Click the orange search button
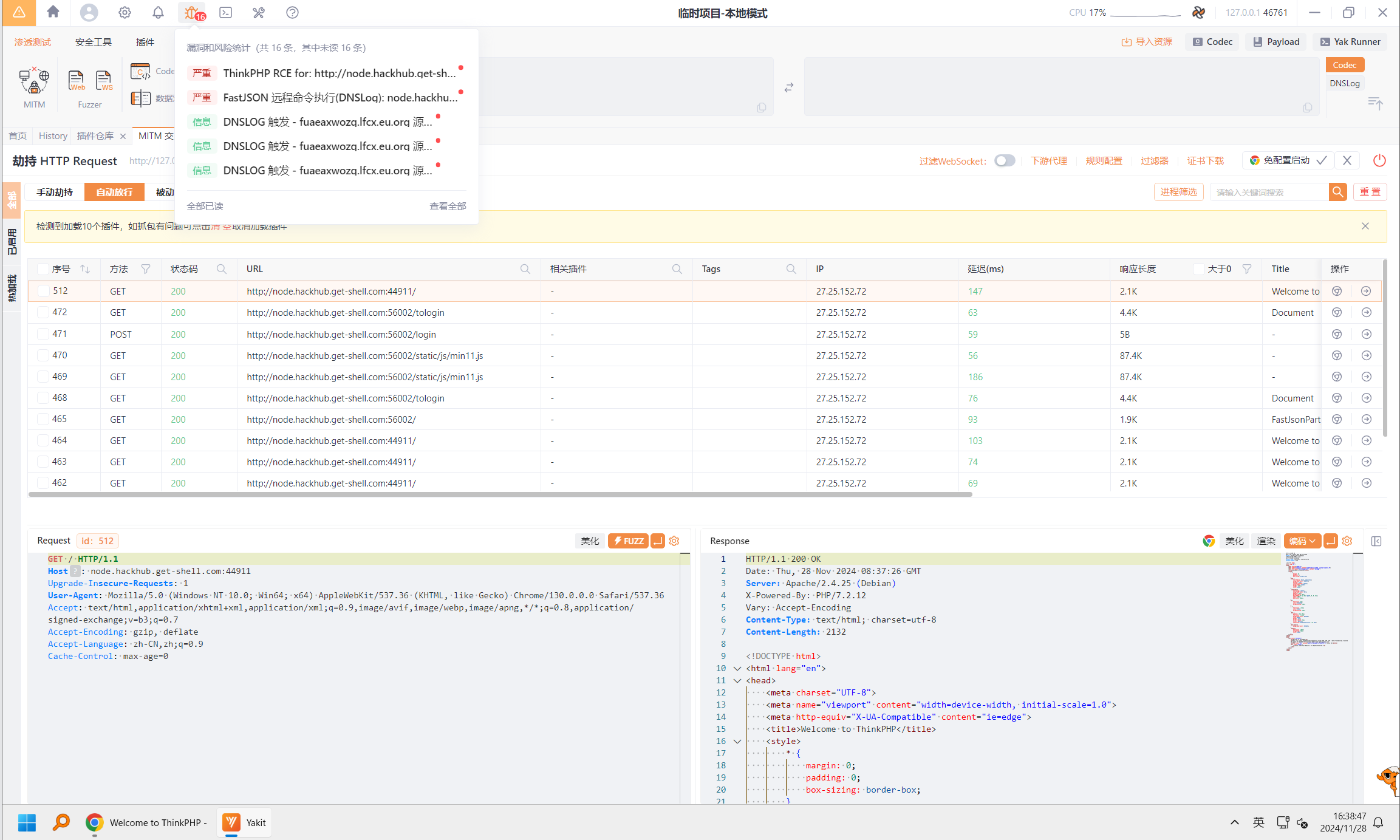The height and width of the screenshot is (840, 1400). pos(1337,192)
